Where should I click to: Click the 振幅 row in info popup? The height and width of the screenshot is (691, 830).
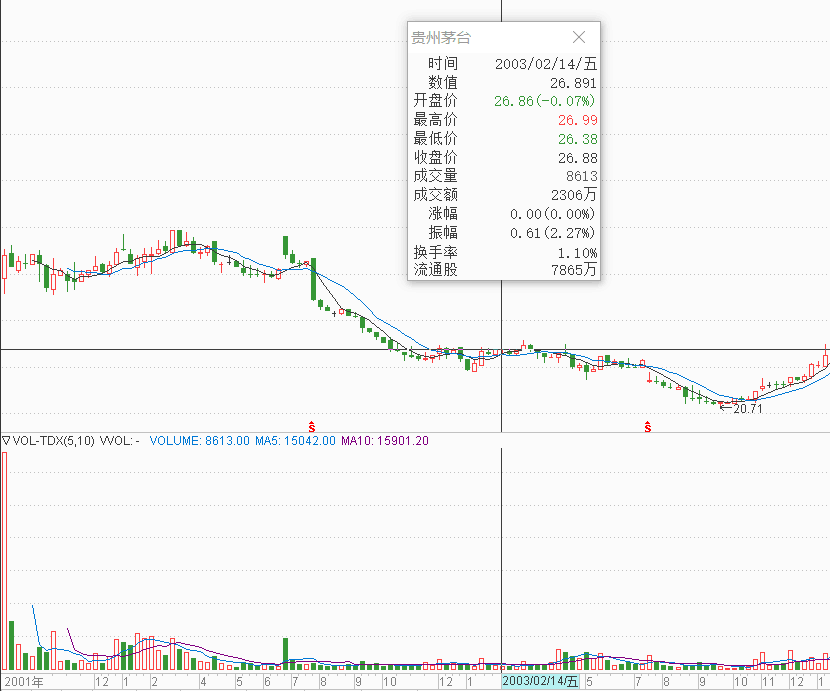coord(503,232)
